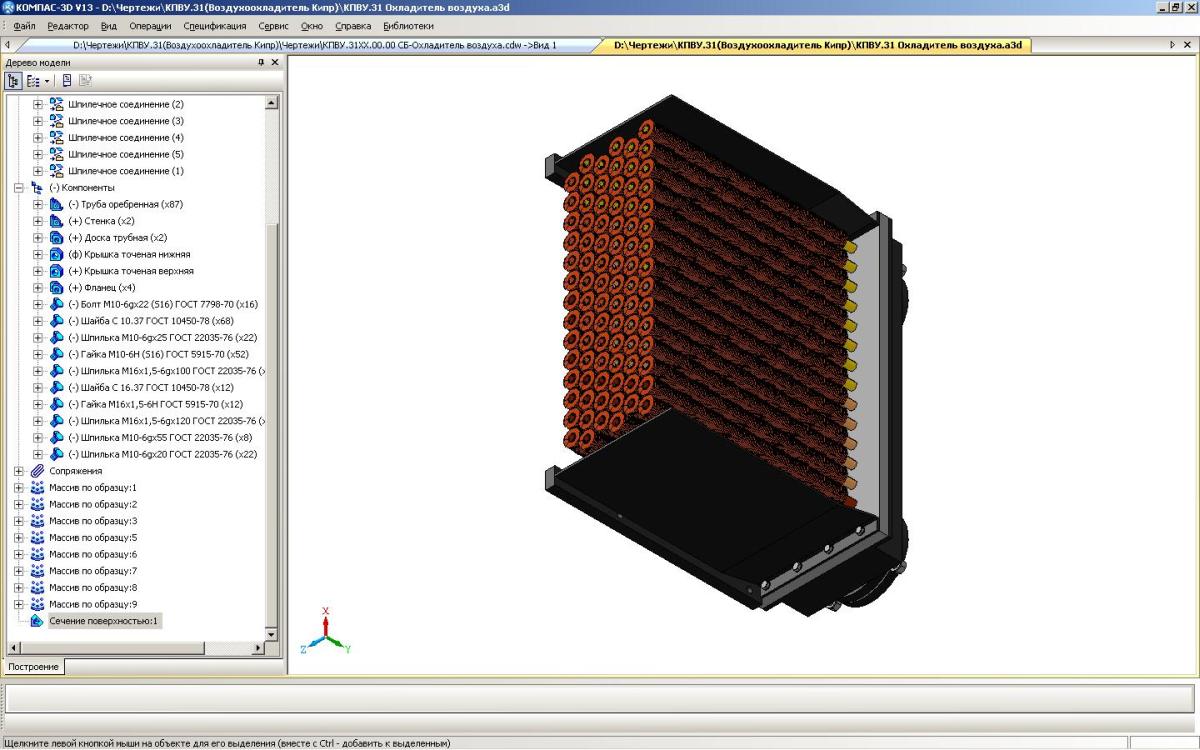The width and height of the screenshot is (1200, 750).
Task: Click the Сопряжения paperclip icon
Action: coord(37,471)
